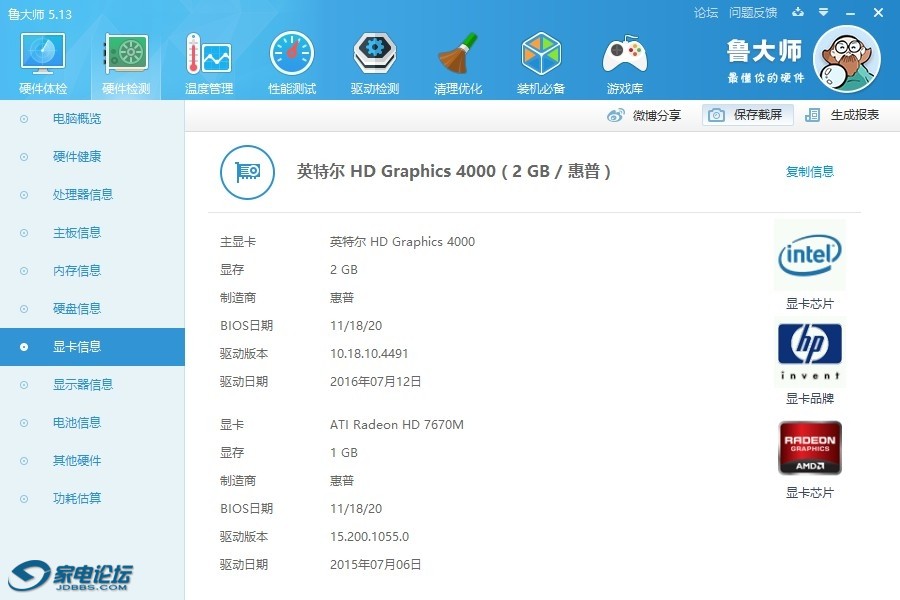Click the 1 GB video memory value
Image resolution: width=900 pixels, height=600 pixels.
tap(344, 453)
